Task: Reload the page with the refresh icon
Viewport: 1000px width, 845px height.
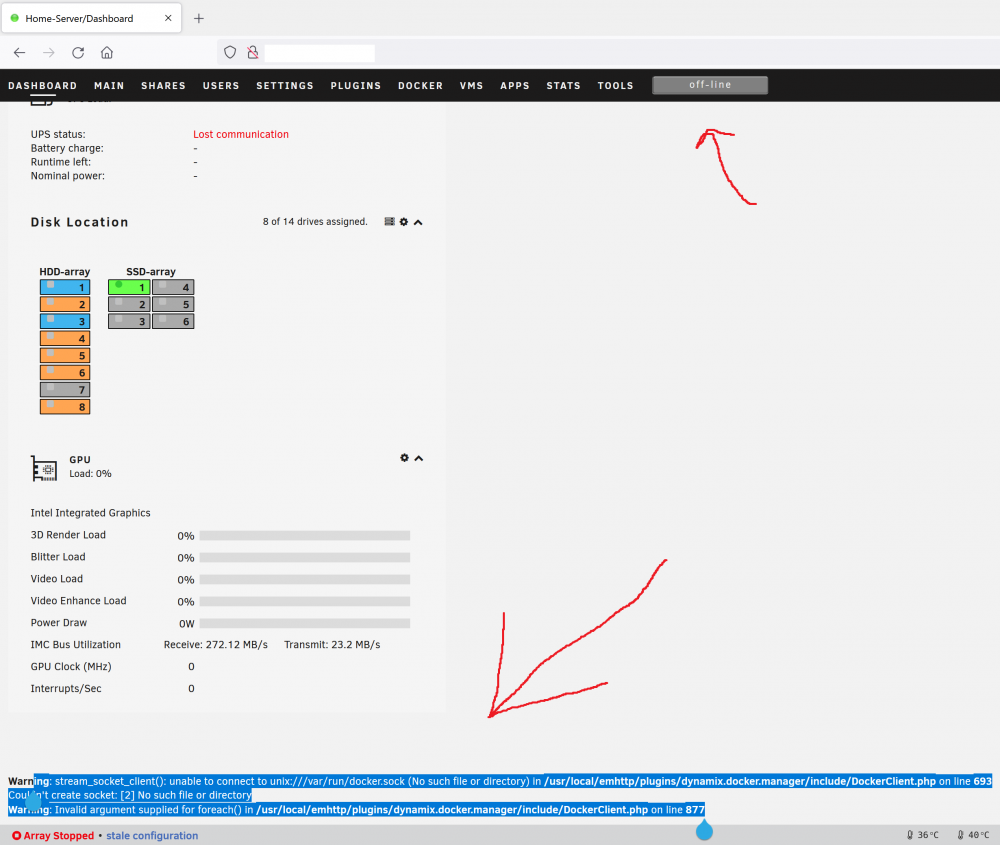Action: (x=78, y=53)
